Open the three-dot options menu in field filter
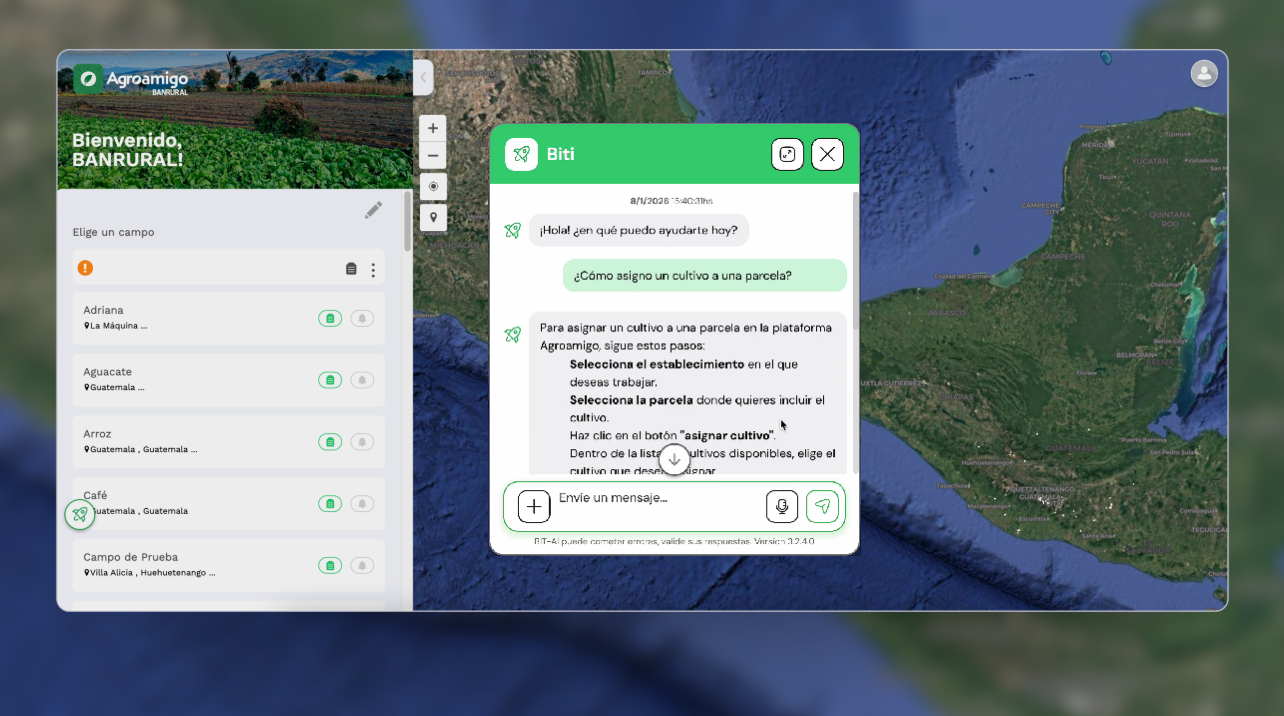 [373, 270]
